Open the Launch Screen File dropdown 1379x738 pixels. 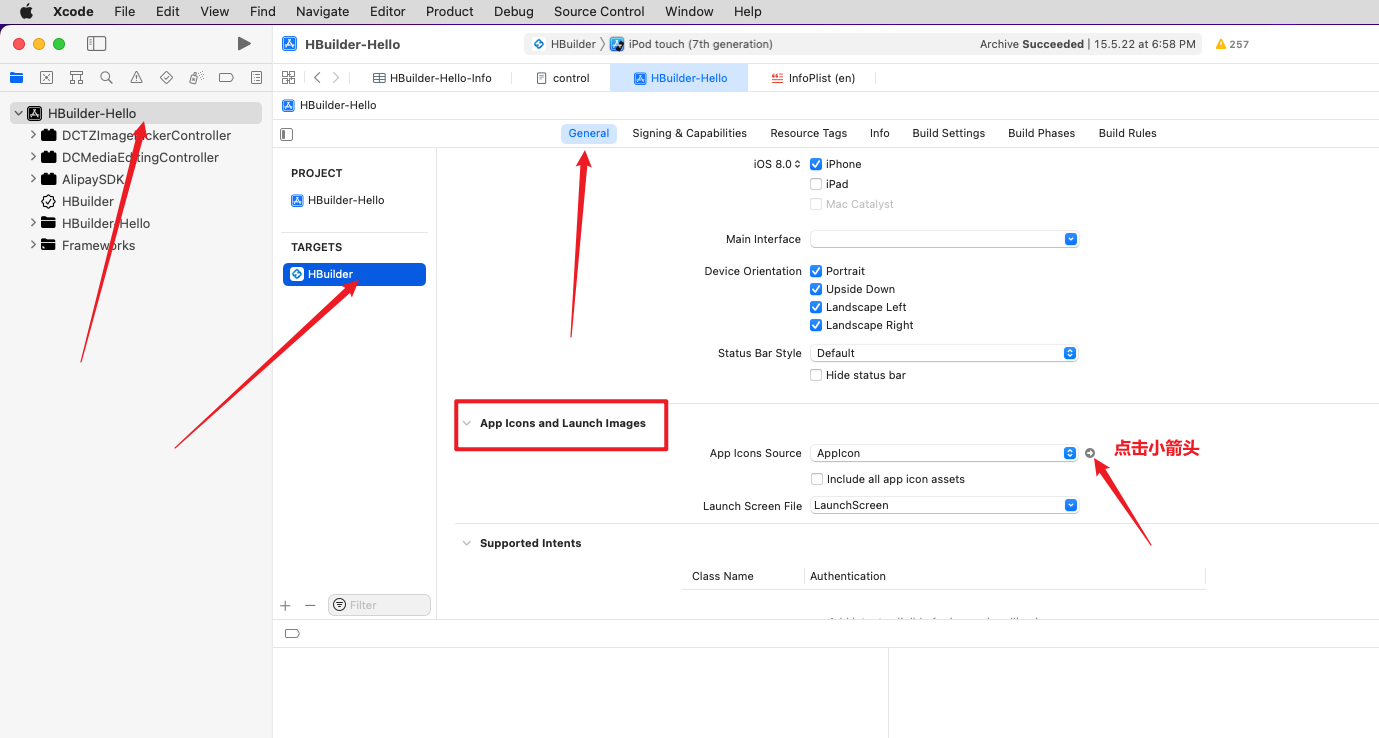point(943,505)
